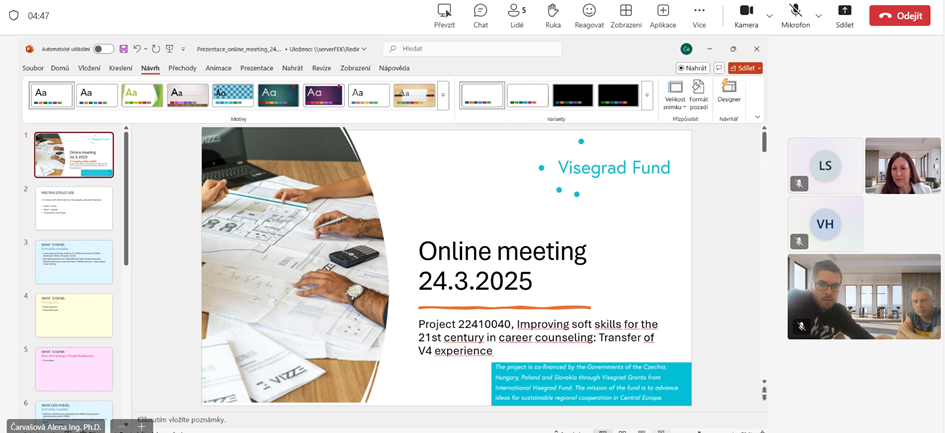Show the Lidé participants list
The height and width of the screenshot is (433, 945).
coord(516,11)
